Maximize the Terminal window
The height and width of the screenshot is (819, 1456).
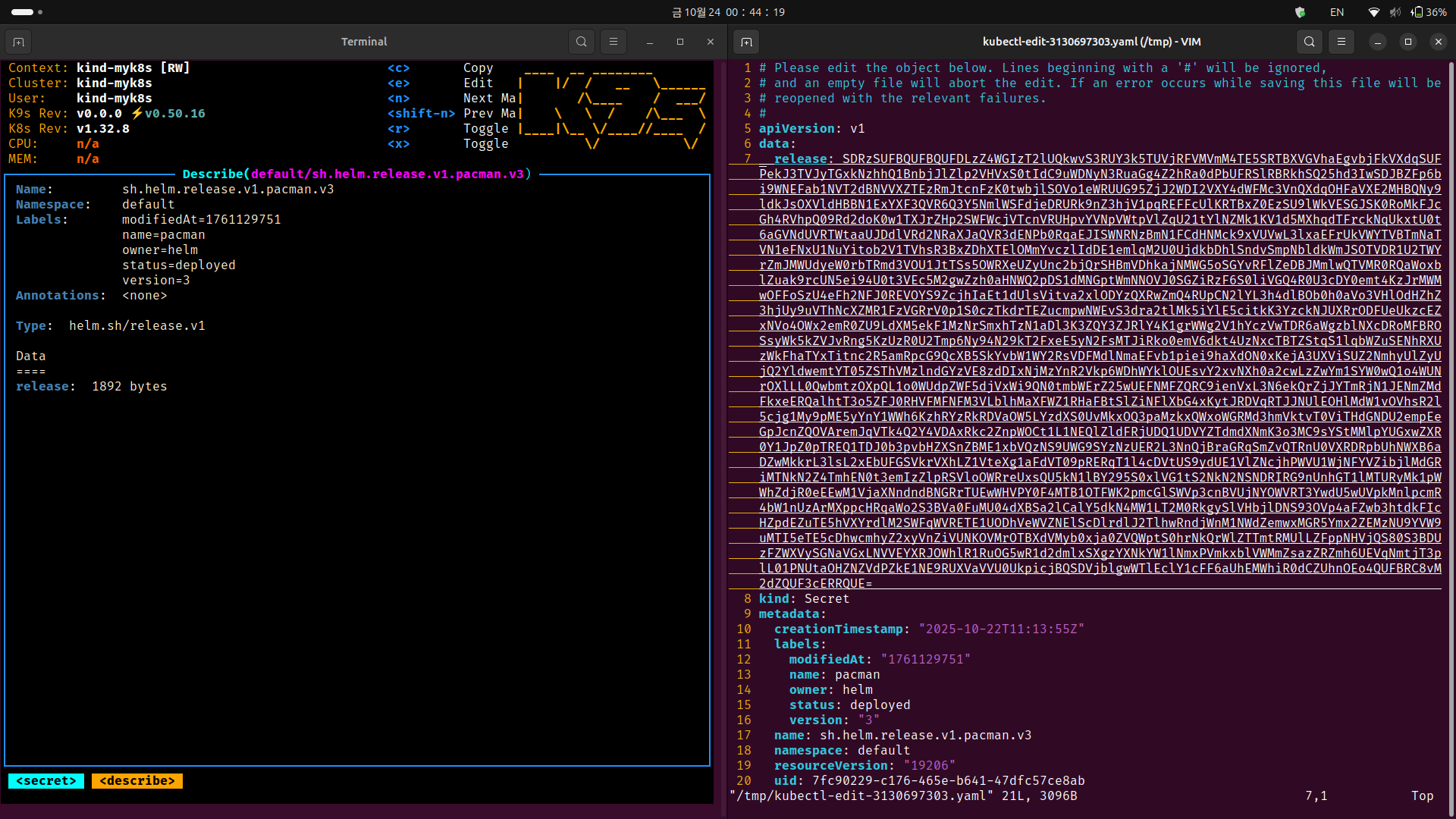tap(680, 42)
